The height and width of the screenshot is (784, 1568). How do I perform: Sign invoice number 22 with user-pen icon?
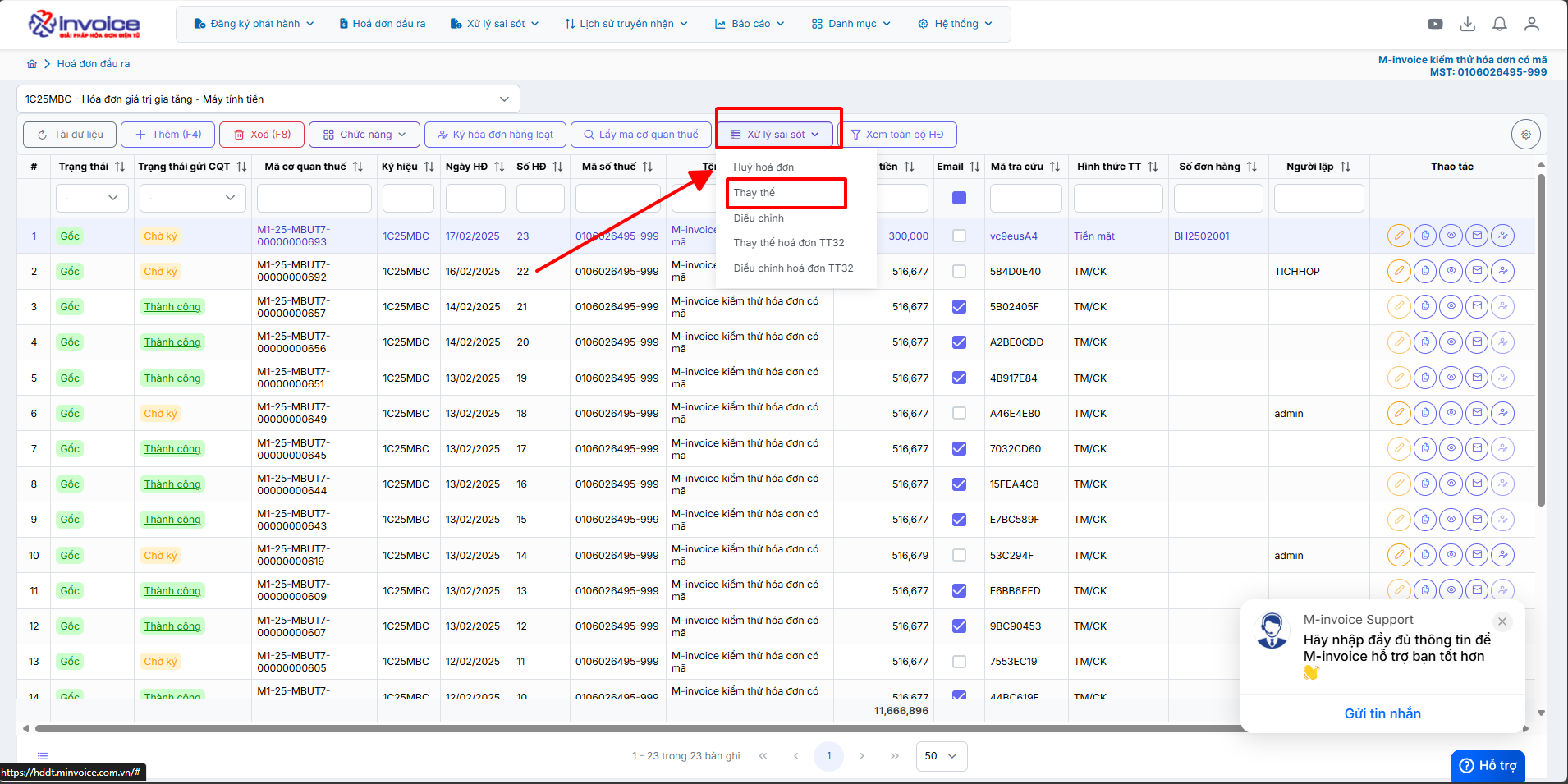(x=1503, y=271)
